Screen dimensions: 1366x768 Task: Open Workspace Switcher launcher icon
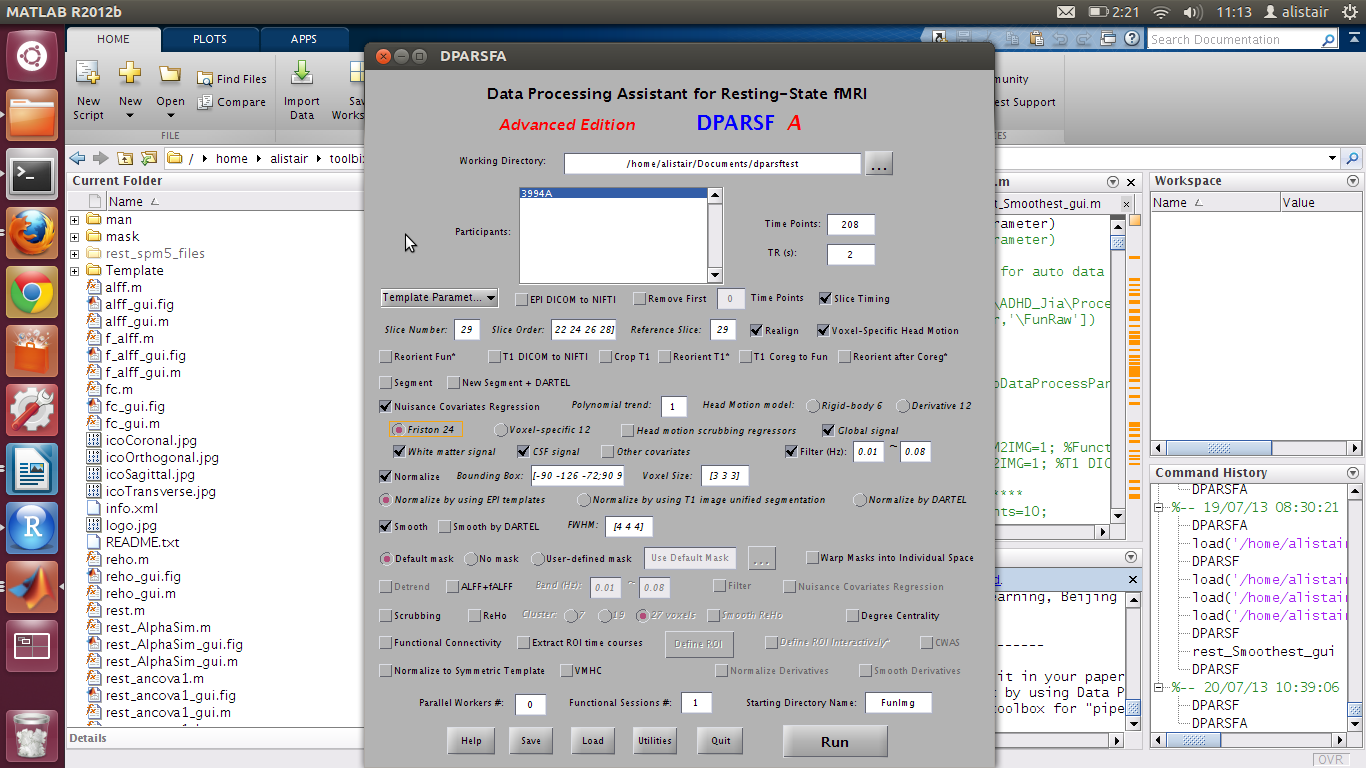(32, 647)
